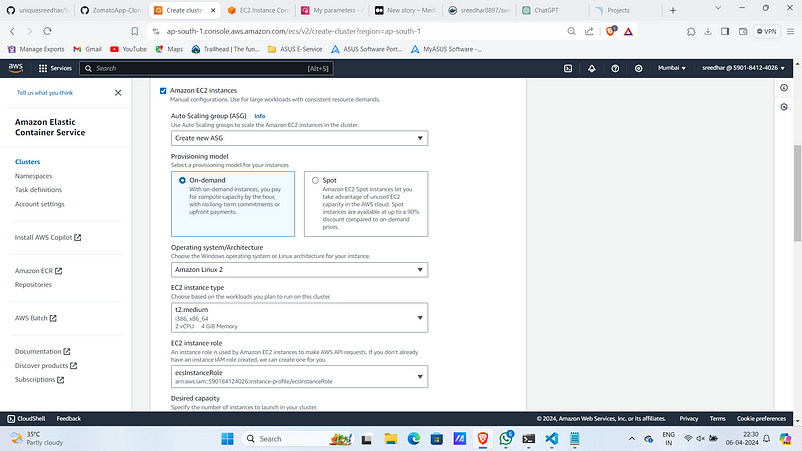Open the Mumbai region selector

tap(672, 68)
